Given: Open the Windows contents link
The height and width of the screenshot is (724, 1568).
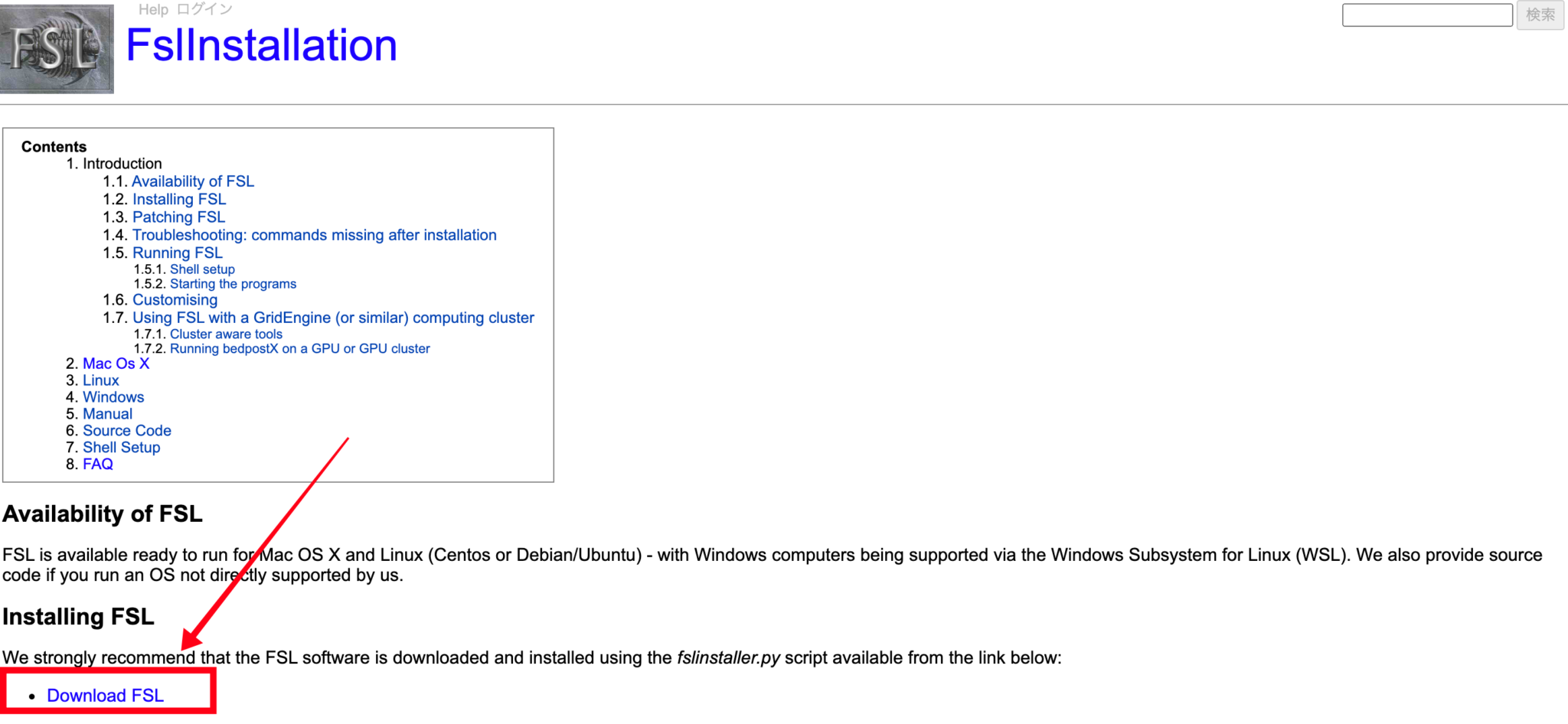Looking at the screenshot, I should (x=113, y=397).
